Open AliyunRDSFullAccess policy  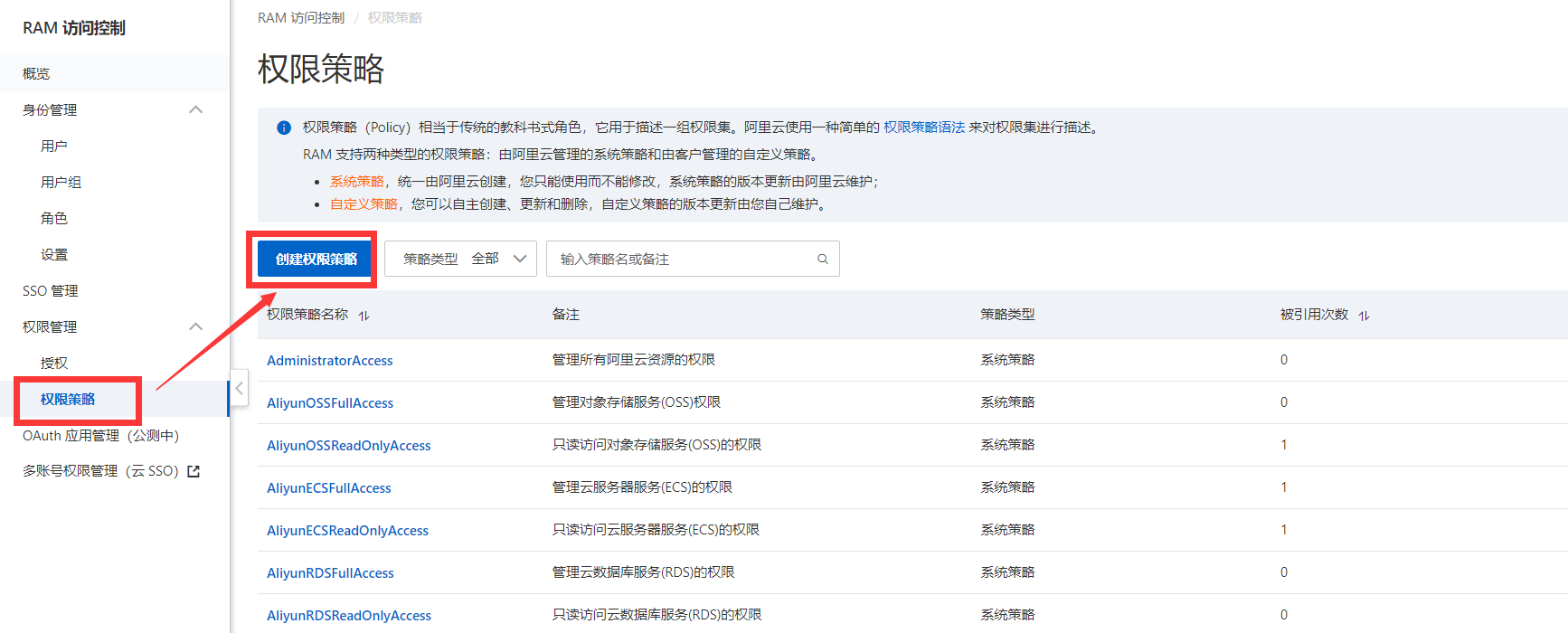(330, 572)
